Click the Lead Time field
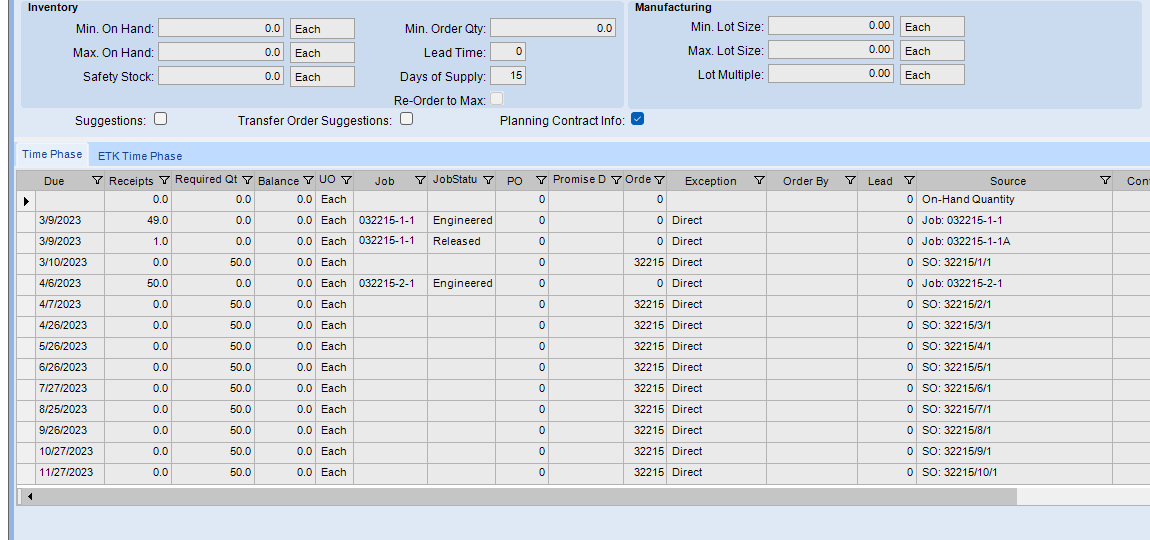 click(508, 51)
